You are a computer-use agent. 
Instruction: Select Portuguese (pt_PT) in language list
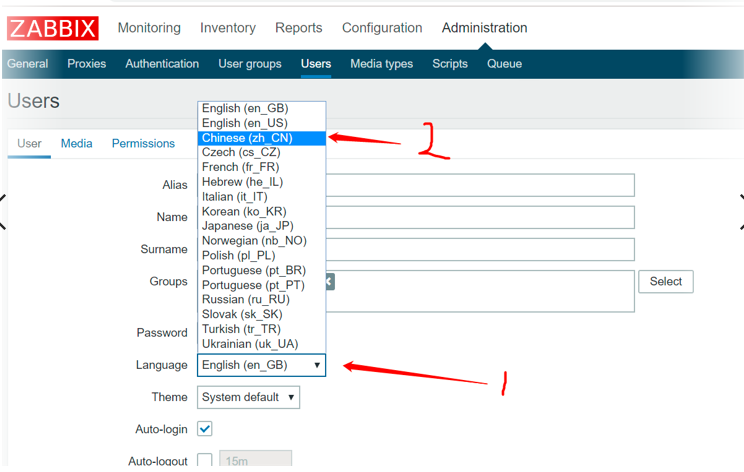click(261, 285)
